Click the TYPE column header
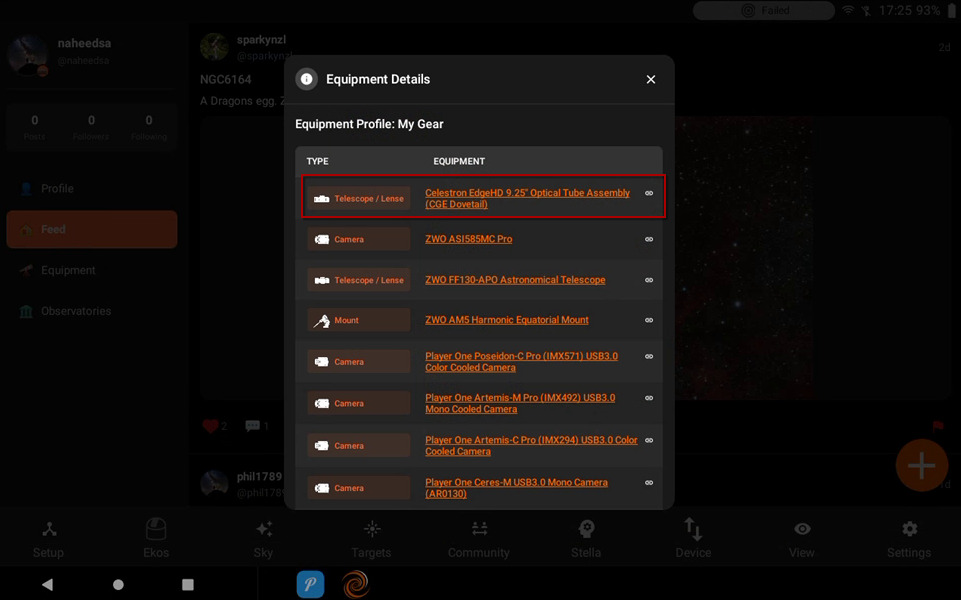 pos(317,161)
